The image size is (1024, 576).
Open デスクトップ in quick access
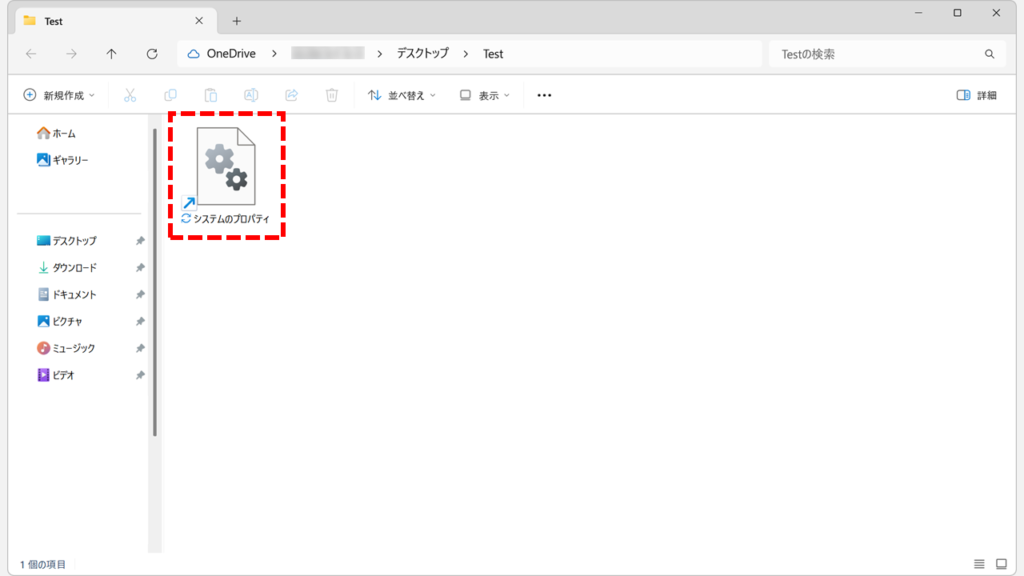tap(67, 241)
